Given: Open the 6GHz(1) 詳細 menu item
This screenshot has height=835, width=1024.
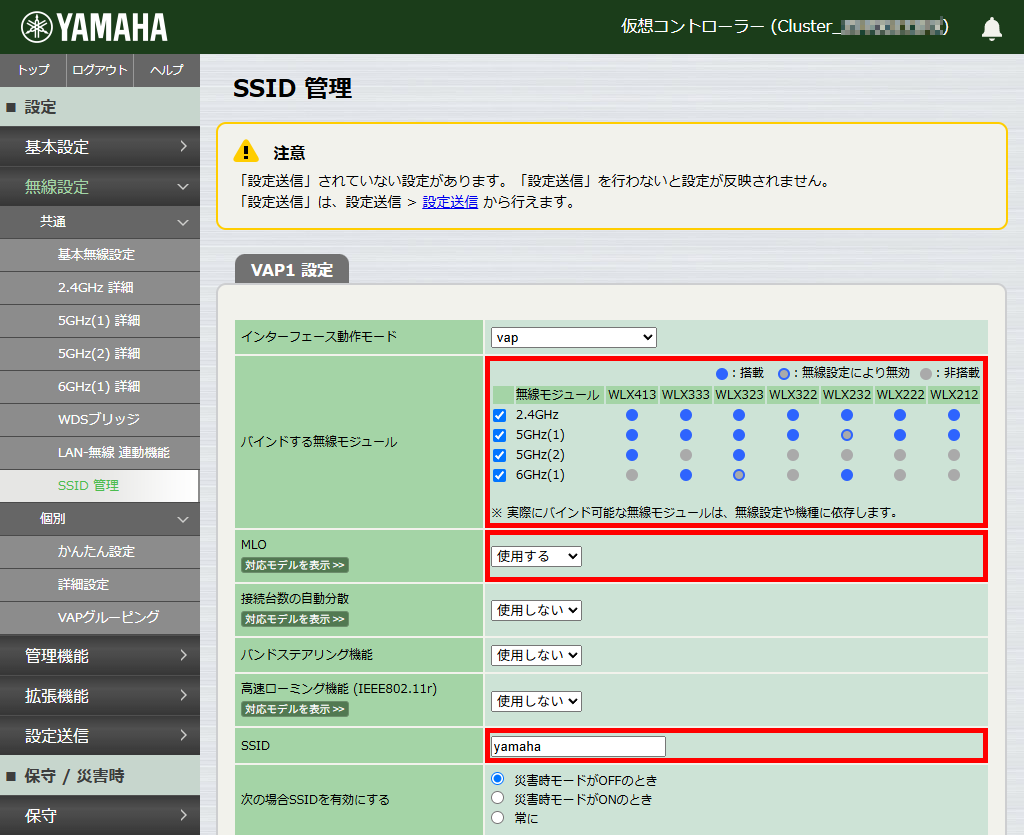Looking at the screenshot, I should 100,386.
